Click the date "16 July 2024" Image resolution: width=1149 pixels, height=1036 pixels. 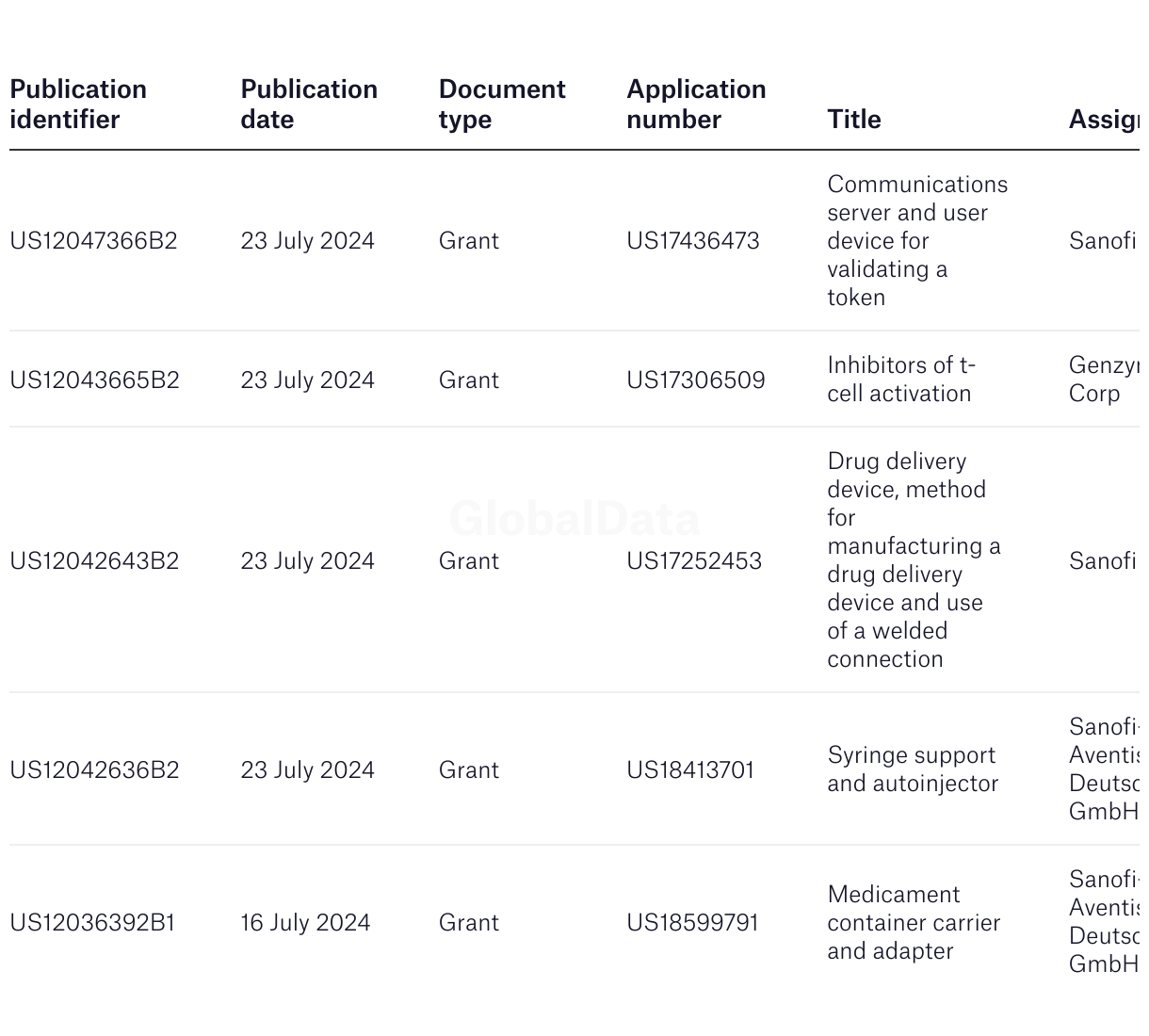click(x=305, y=923)
